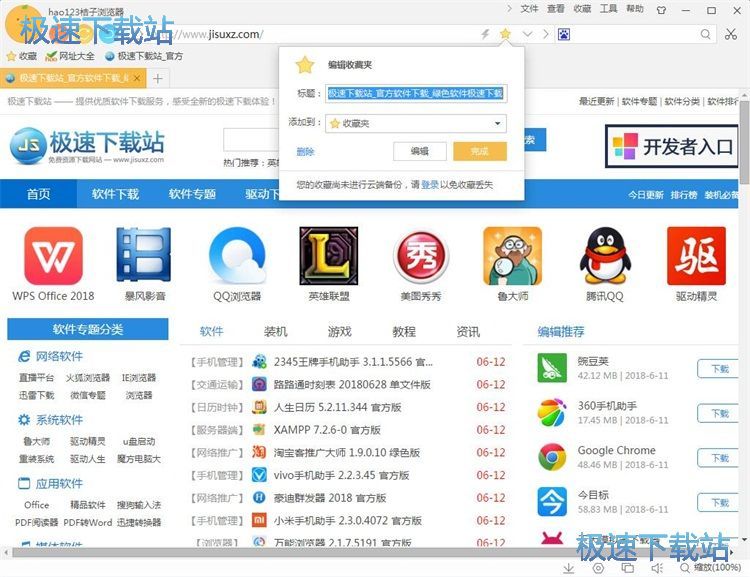Viewport: 750px width, 577px height.
Task: Switch to the 装机 list tab
Action: coord(276,332)
